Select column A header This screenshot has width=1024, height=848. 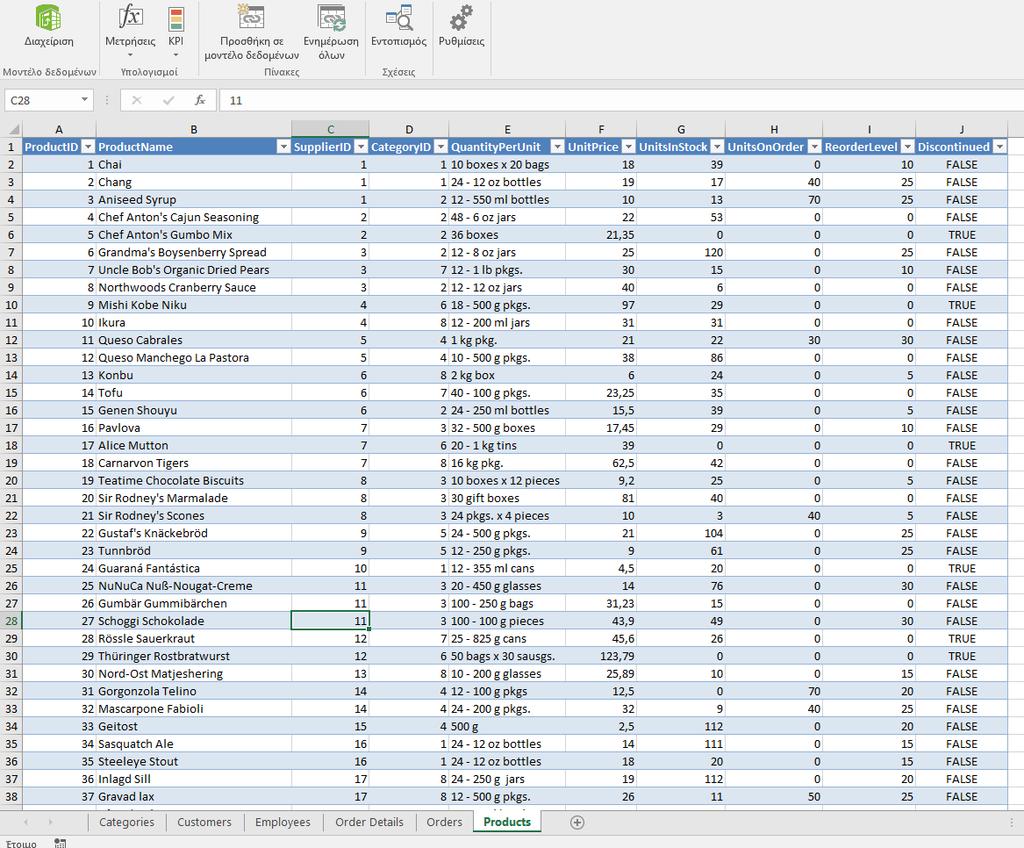[59, 129]
